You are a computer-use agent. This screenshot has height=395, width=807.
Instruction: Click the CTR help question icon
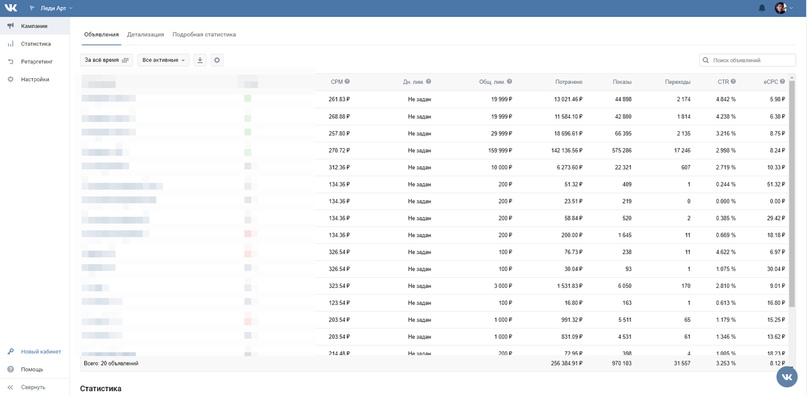point(733,81)
